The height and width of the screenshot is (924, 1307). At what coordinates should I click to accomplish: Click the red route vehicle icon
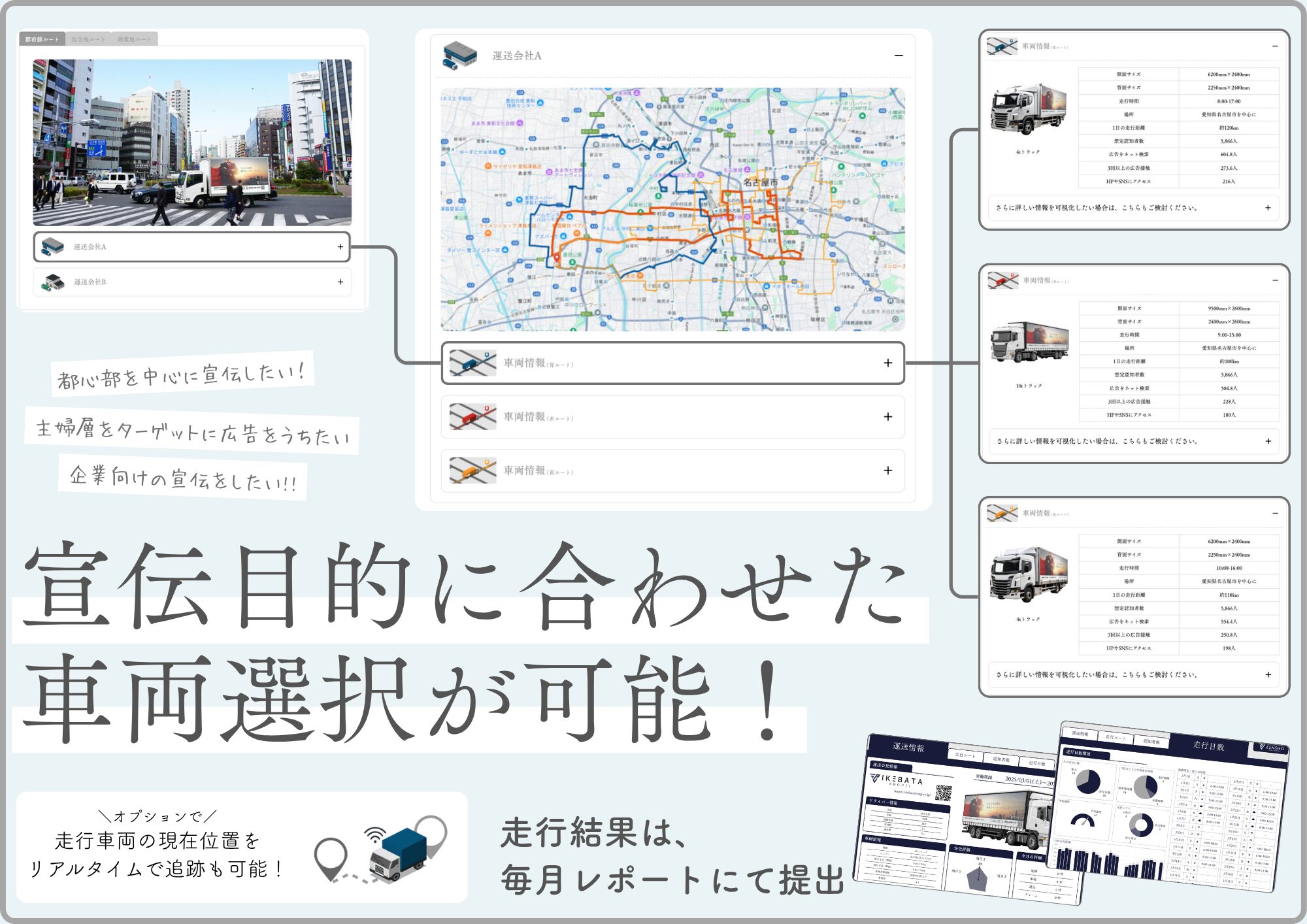[472, 416]
